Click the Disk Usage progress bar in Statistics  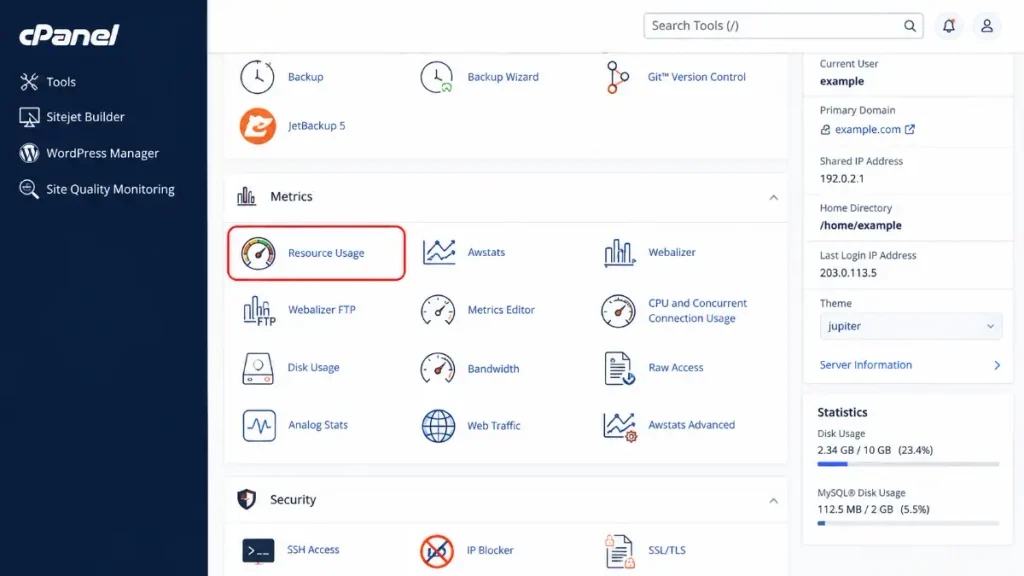(x=908, y=464)
